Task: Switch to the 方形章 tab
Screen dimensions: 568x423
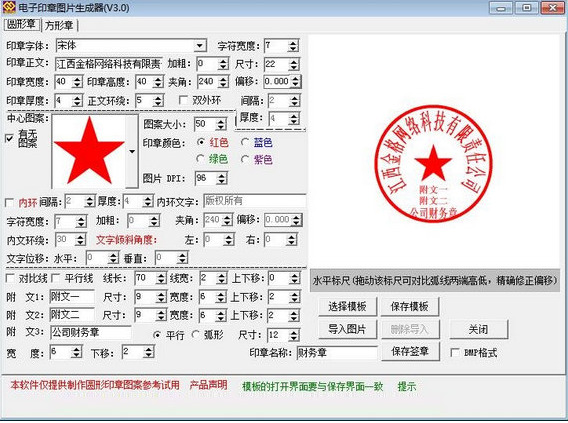Action: (59, 25)
